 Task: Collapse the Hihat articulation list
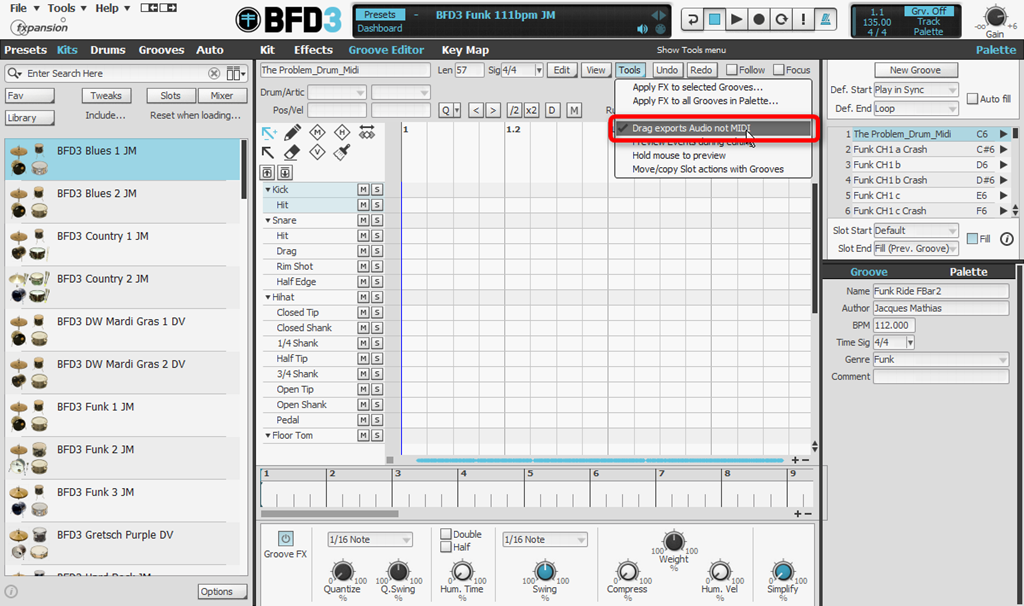coord(270,297)
